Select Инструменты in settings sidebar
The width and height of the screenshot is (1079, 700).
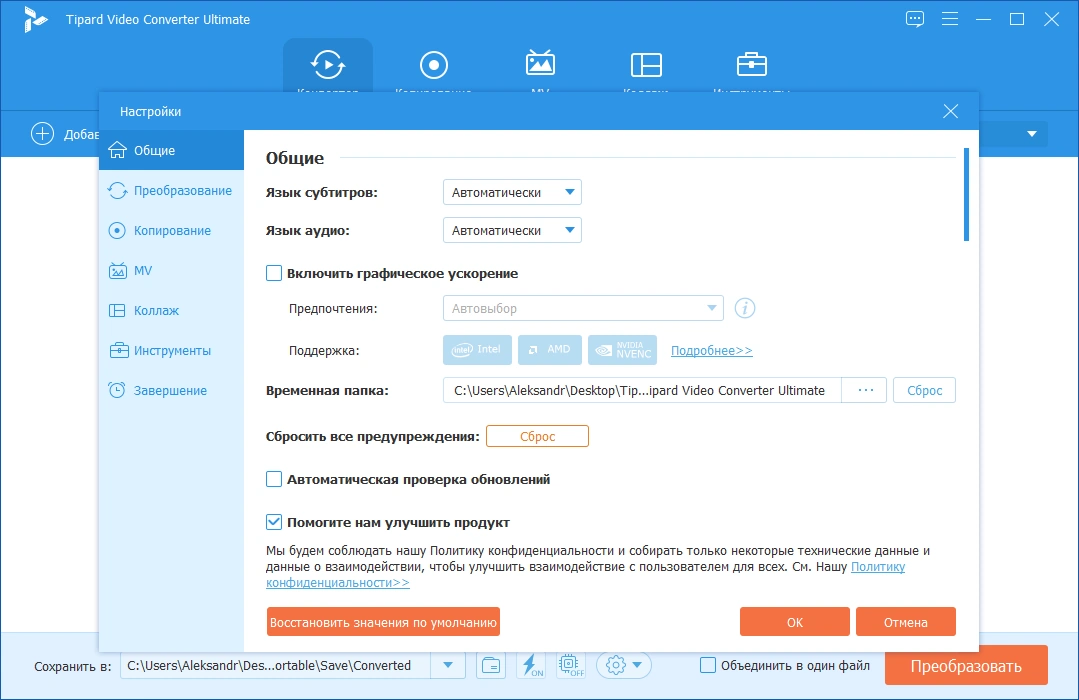click(171, 350)
